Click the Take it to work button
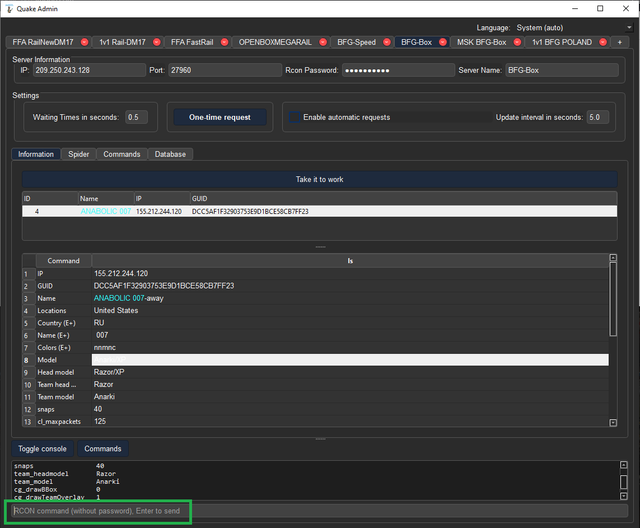The width and height of the screenshot is (640, 528). click(320, 179)
